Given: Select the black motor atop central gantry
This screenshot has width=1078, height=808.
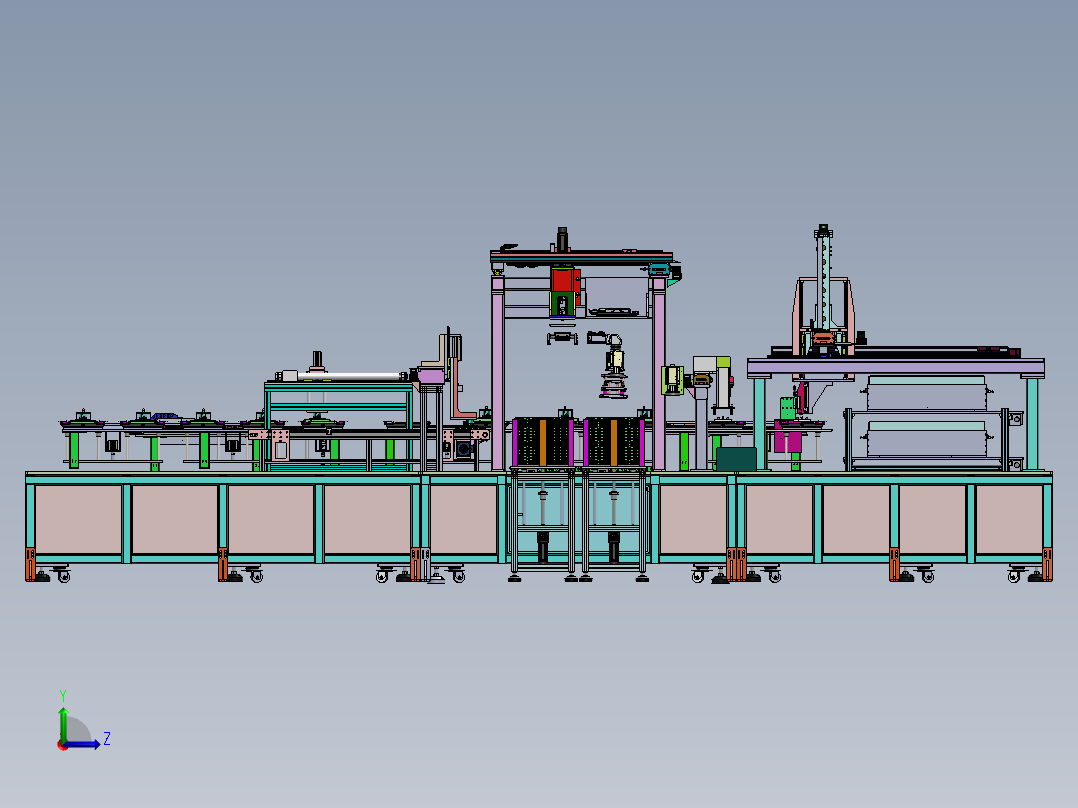Looking at the screenshot, I should (562, 239).
